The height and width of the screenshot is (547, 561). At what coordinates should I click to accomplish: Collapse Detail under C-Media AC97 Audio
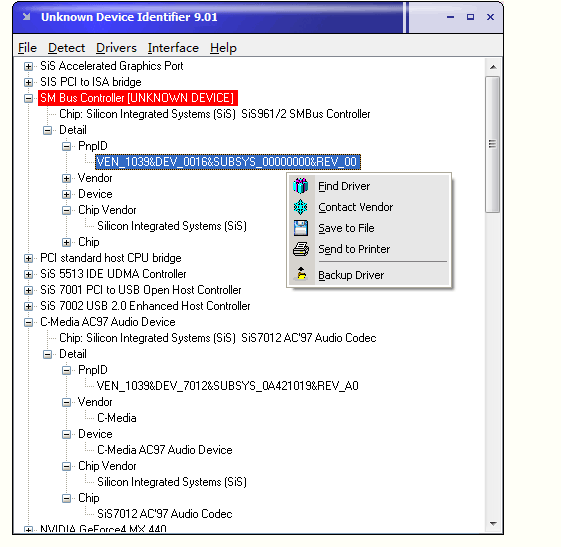click(47, 354)
